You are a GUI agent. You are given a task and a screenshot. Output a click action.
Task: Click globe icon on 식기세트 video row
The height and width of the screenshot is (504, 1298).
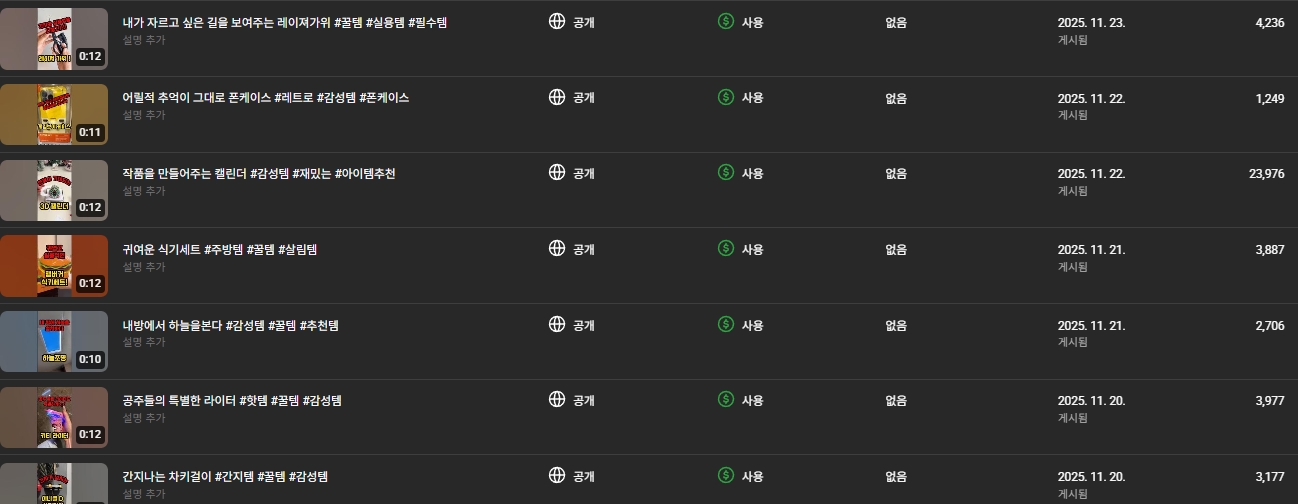tap(557, 248)
